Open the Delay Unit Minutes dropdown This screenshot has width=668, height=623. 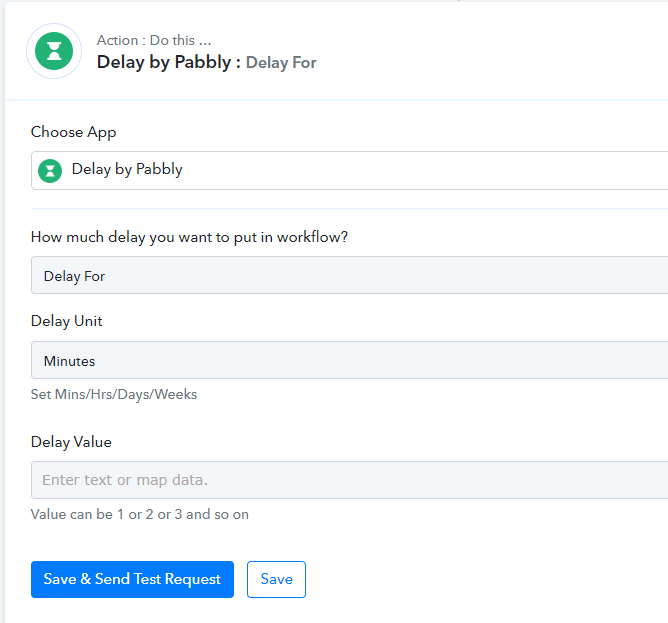[349, 360]
